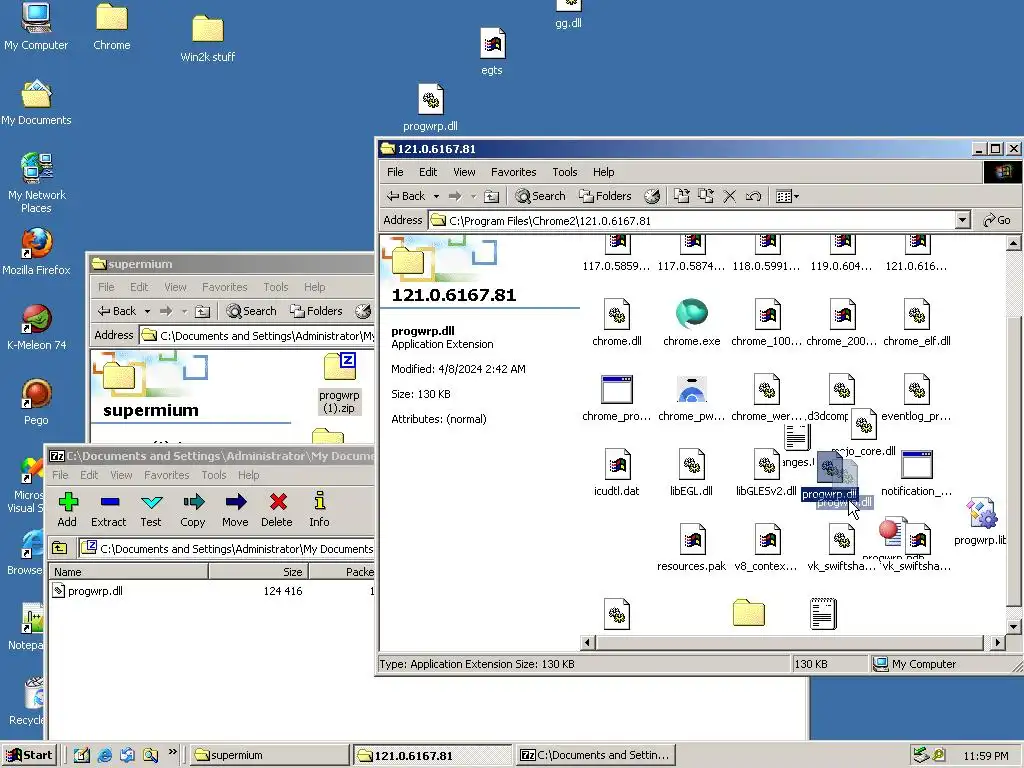The image size is (1024, 768).
Task: Select the Mozilla Firefox desktop icon
Action: pos(36,251)
